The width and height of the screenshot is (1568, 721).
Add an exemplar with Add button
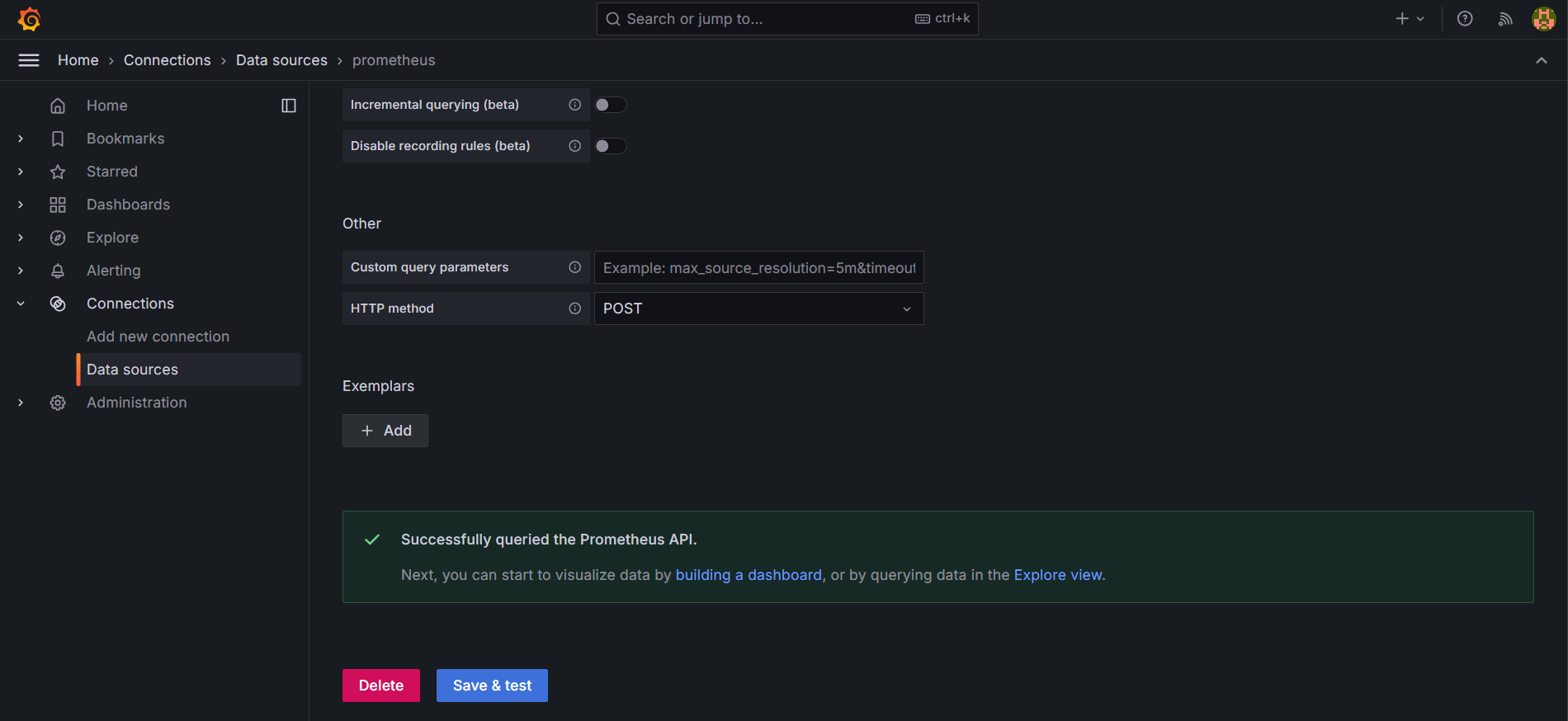385,431
